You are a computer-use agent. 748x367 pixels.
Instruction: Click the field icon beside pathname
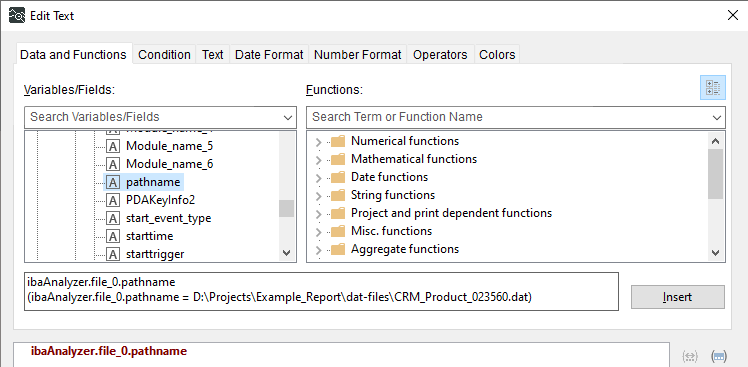(x=113, y=182)
